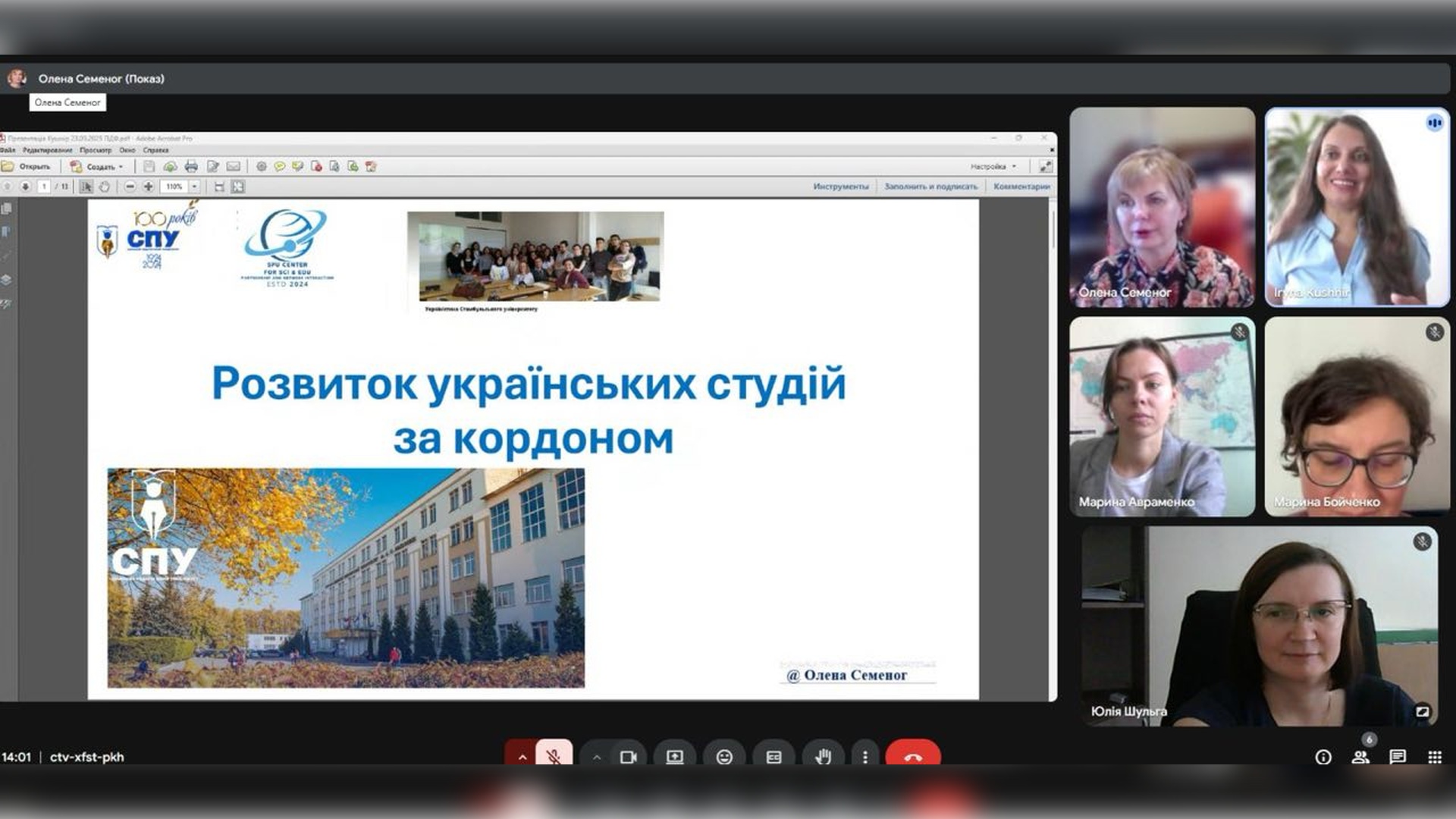Click the red leave call button
1456x819 pixels.
coord(913,757)
